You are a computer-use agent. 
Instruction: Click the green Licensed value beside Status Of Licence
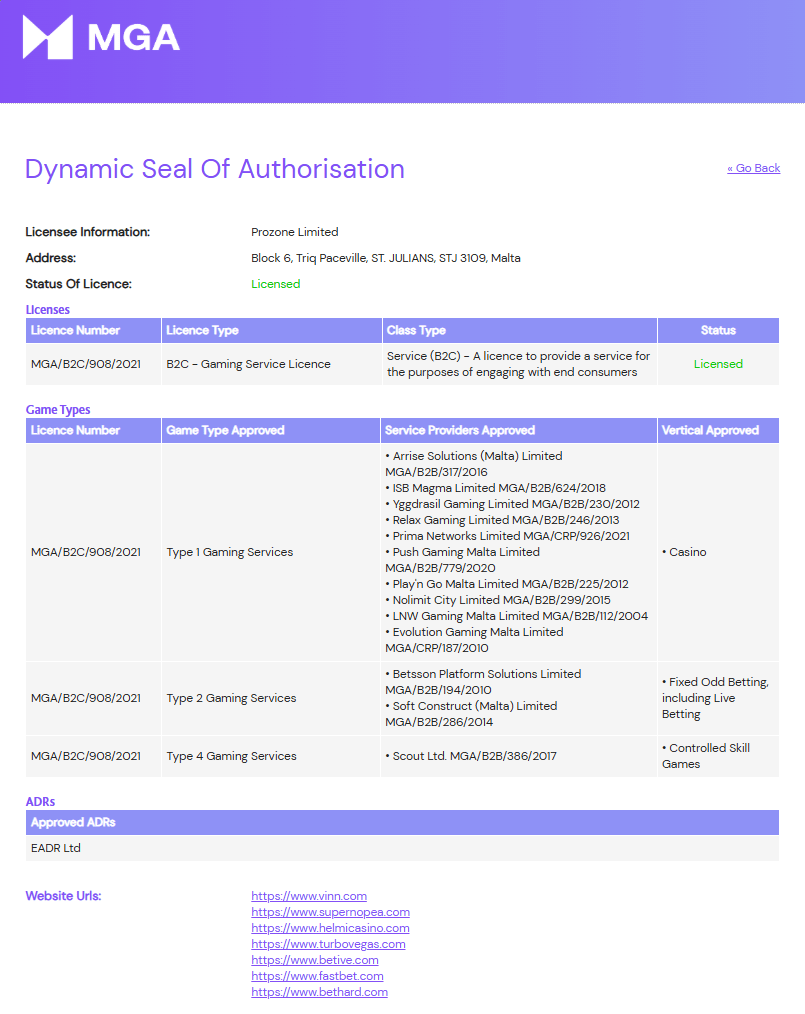[x=275, y=284]
